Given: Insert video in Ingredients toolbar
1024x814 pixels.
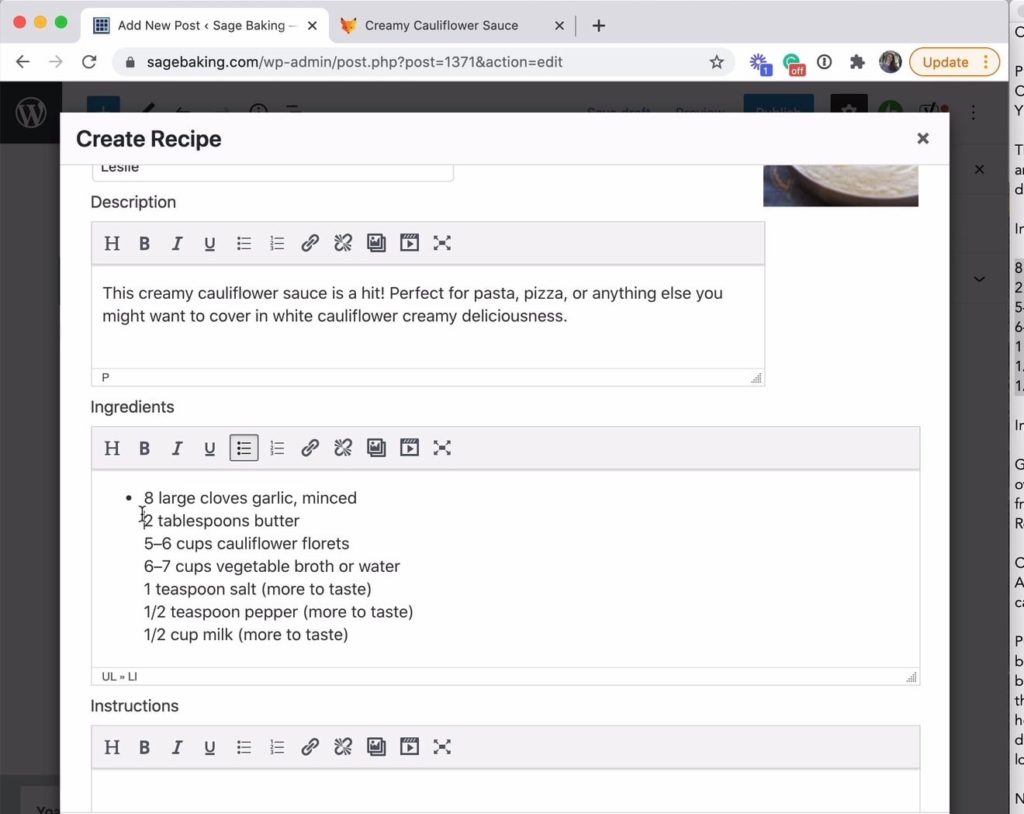Looking at the screenshot, I should [409, 448].
